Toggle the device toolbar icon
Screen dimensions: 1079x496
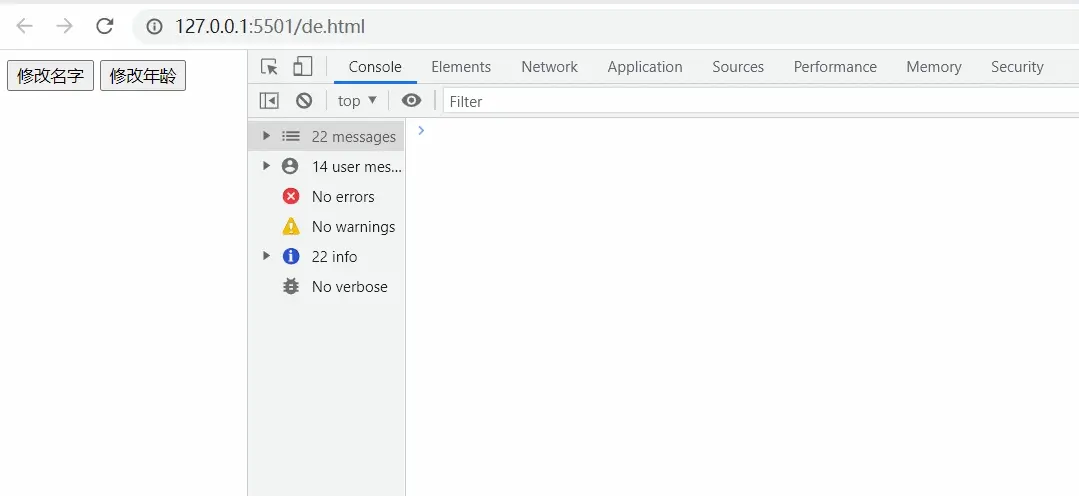click(x=302, y=67)
